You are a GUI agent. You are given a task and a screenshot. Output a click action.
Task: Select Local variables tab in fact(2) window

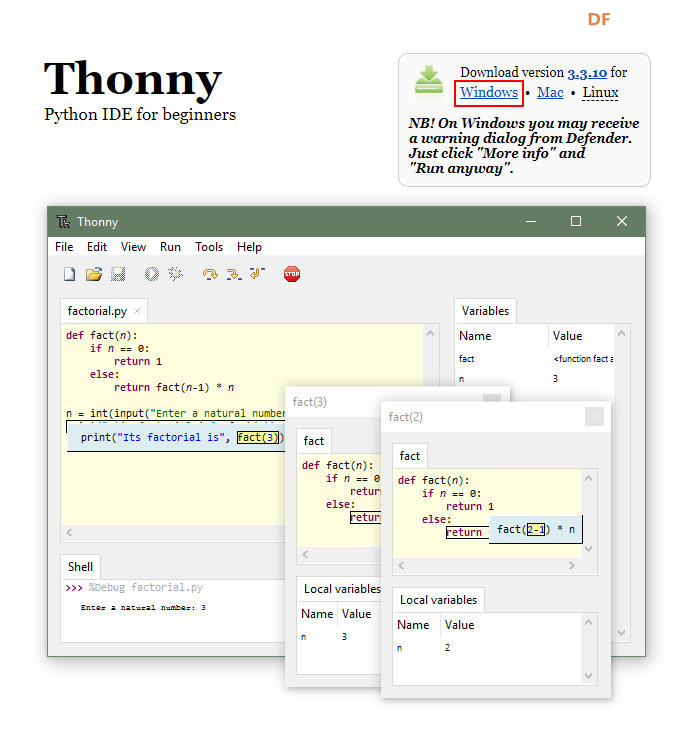(x=438, y=600)
